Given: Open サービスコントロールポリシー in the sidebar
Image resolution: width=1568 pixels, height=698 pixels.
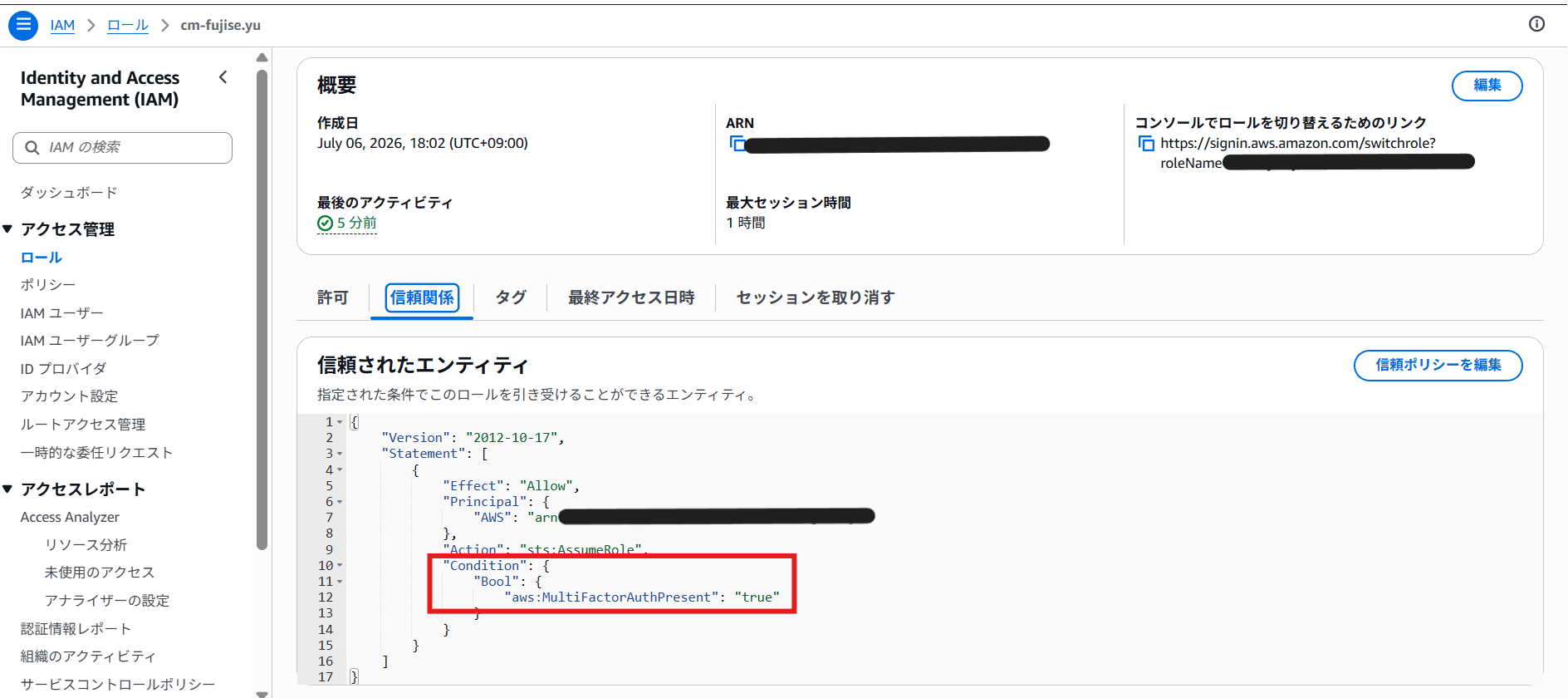Looking at the screenshot, I should 118,685.
